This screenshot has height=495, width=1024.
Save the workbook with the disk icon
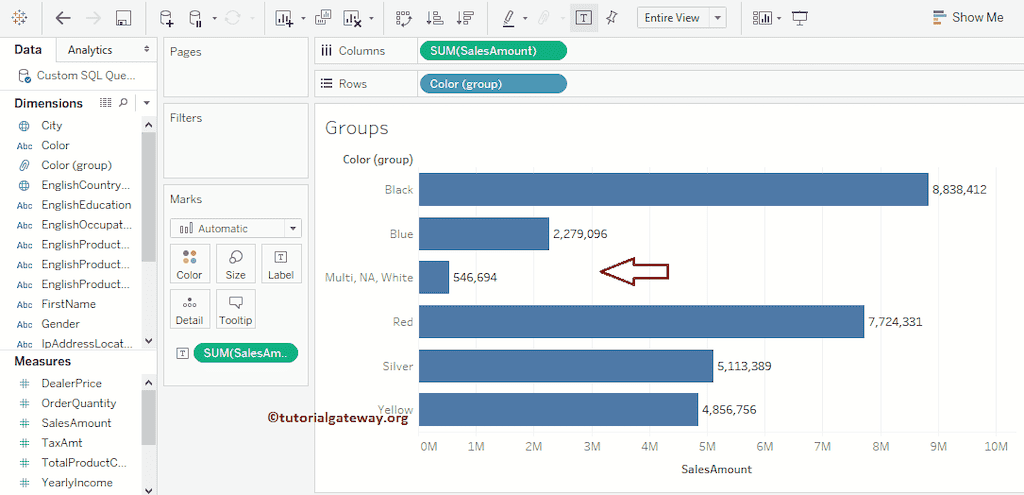(123, 18)
